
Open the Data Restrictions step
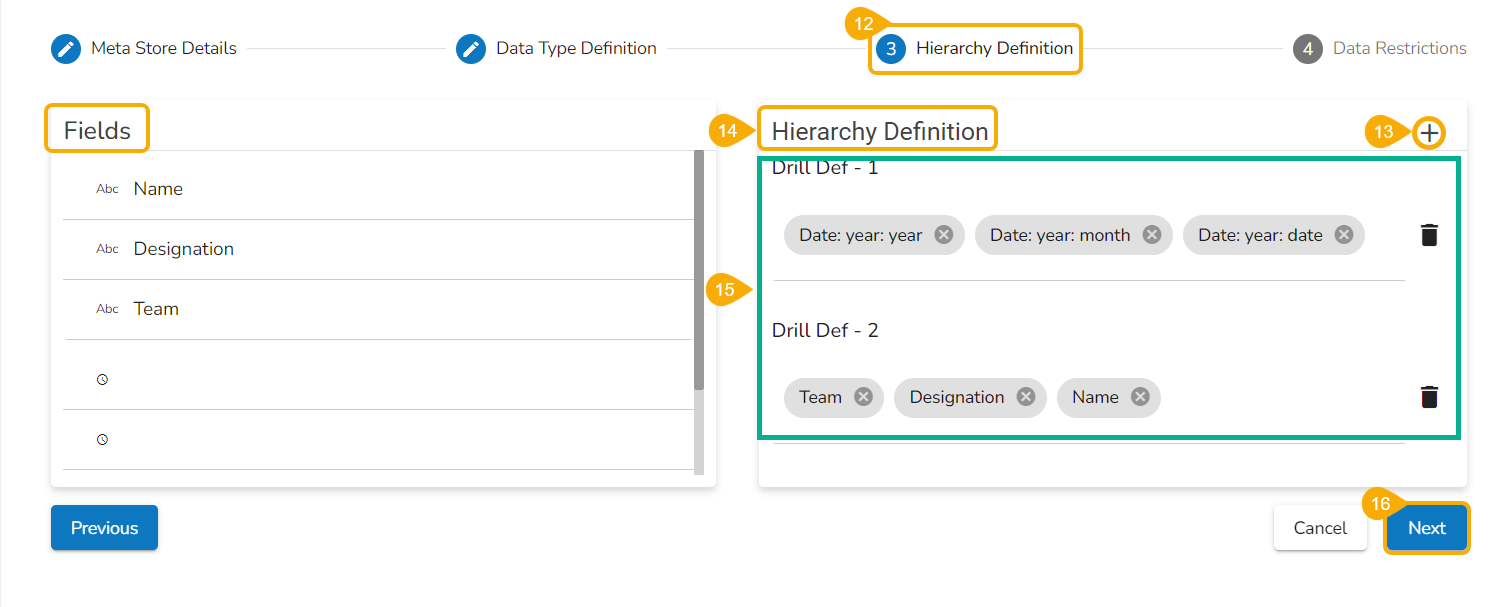(1380, 48)
